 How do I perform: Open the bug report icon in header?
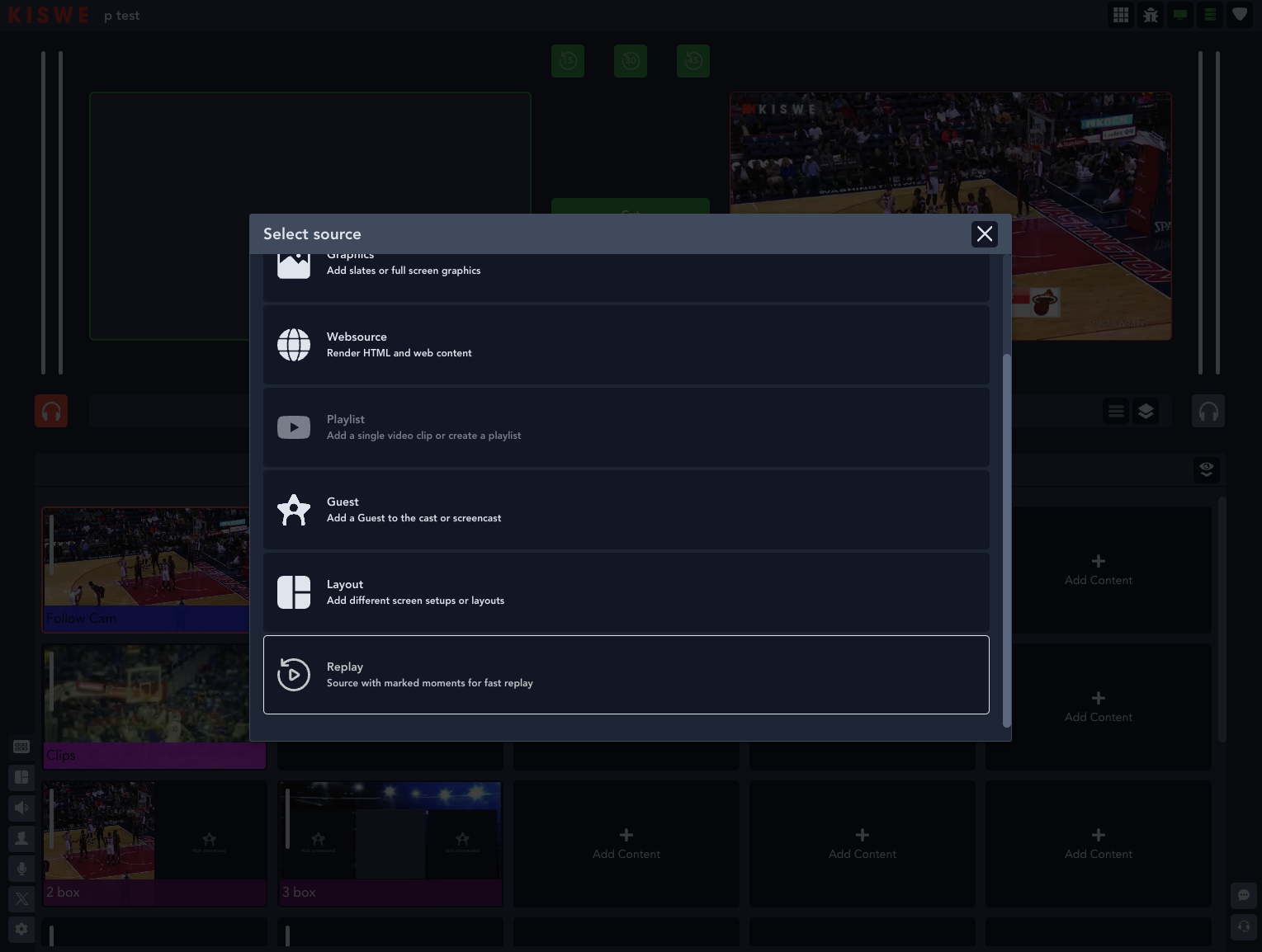[x=1151, y=15]
